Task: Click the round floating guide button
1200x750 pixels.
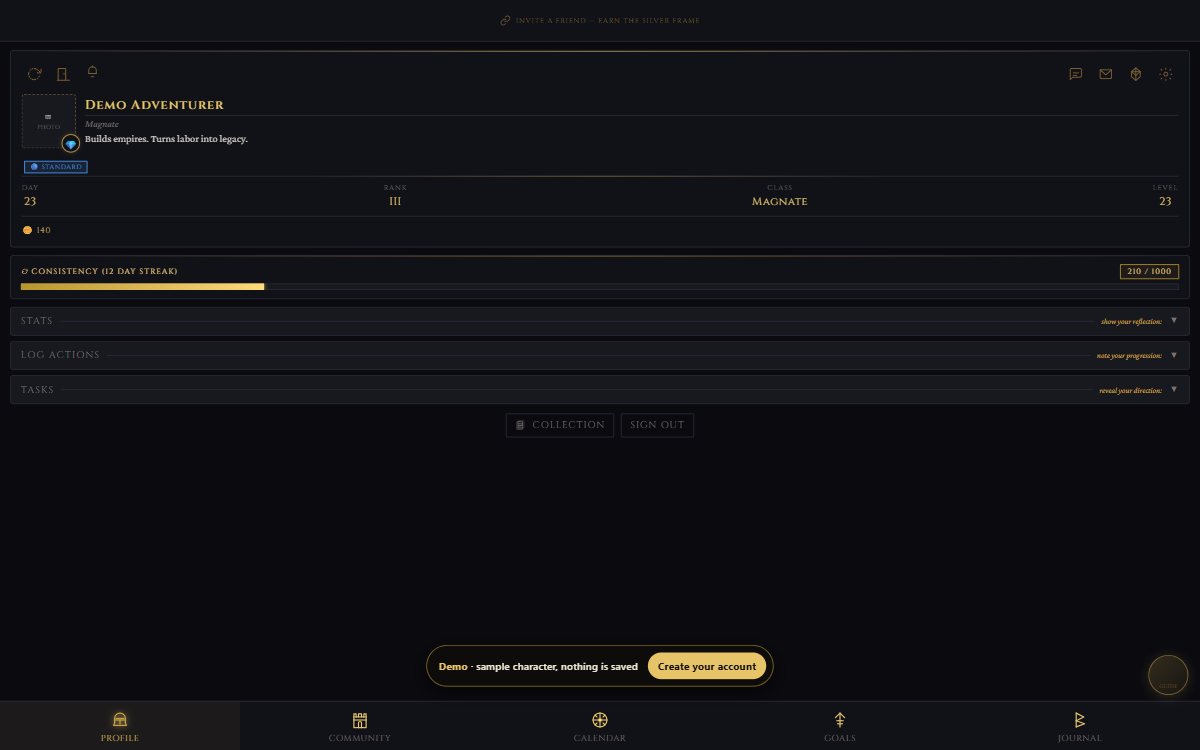Action: pos(1168,674)
